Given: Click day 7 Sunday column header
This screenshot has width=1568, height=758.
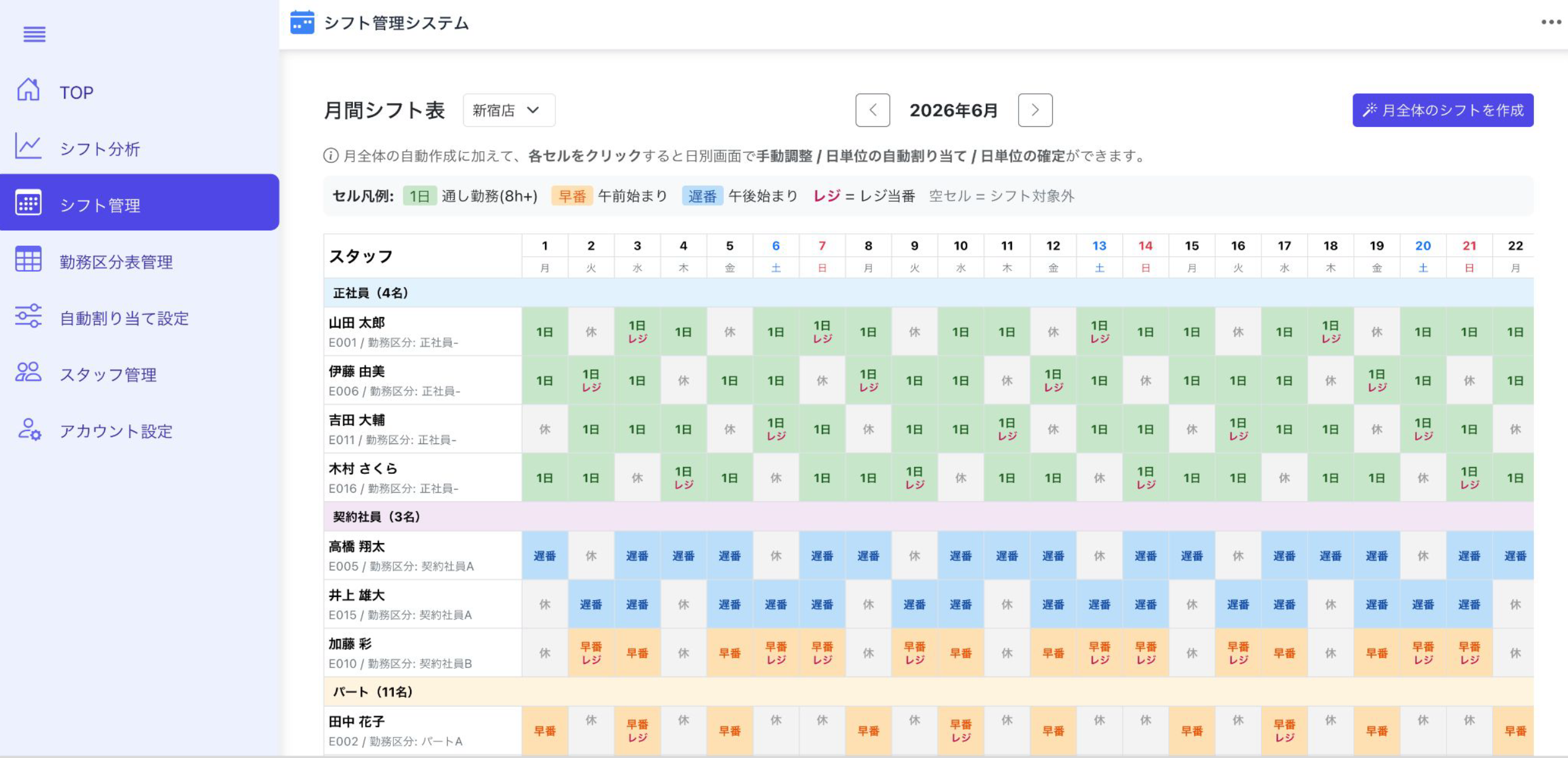Looking at the screenshot, I should click(822, 256).
